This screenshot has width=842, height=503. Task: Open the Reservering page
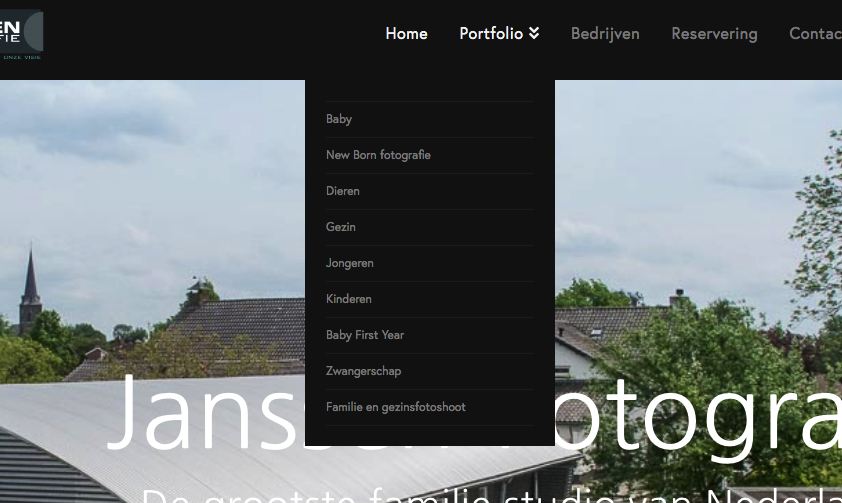(714, 33)
